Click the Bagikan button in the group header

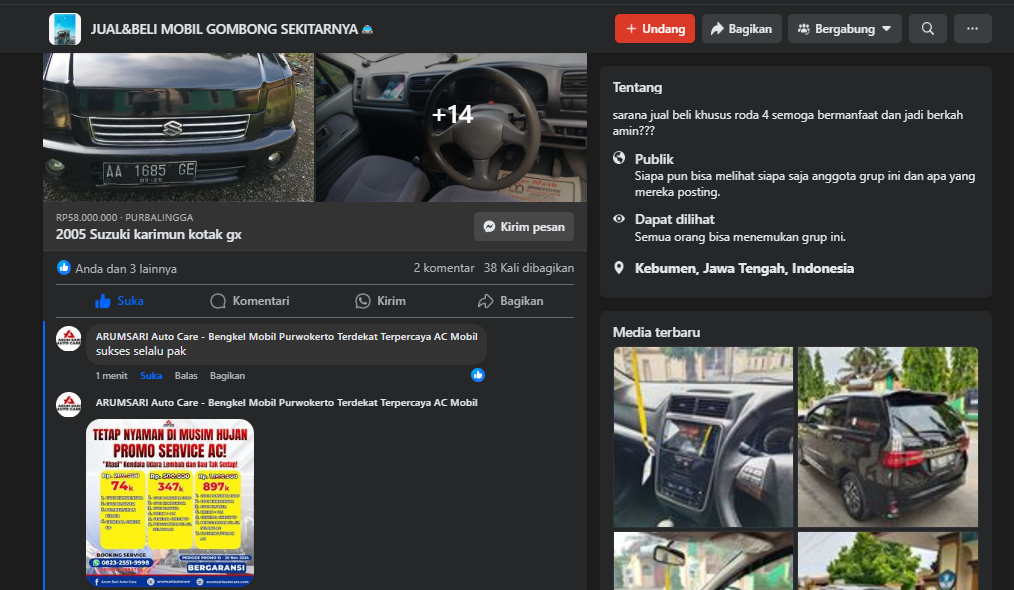pos(742,29)
